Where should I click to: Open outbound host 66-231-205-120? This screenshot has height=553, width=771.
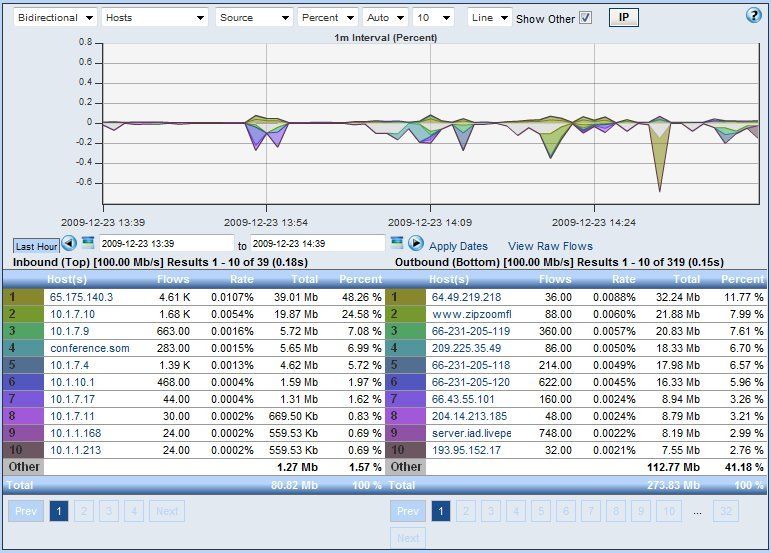click(x=471, y=382)
